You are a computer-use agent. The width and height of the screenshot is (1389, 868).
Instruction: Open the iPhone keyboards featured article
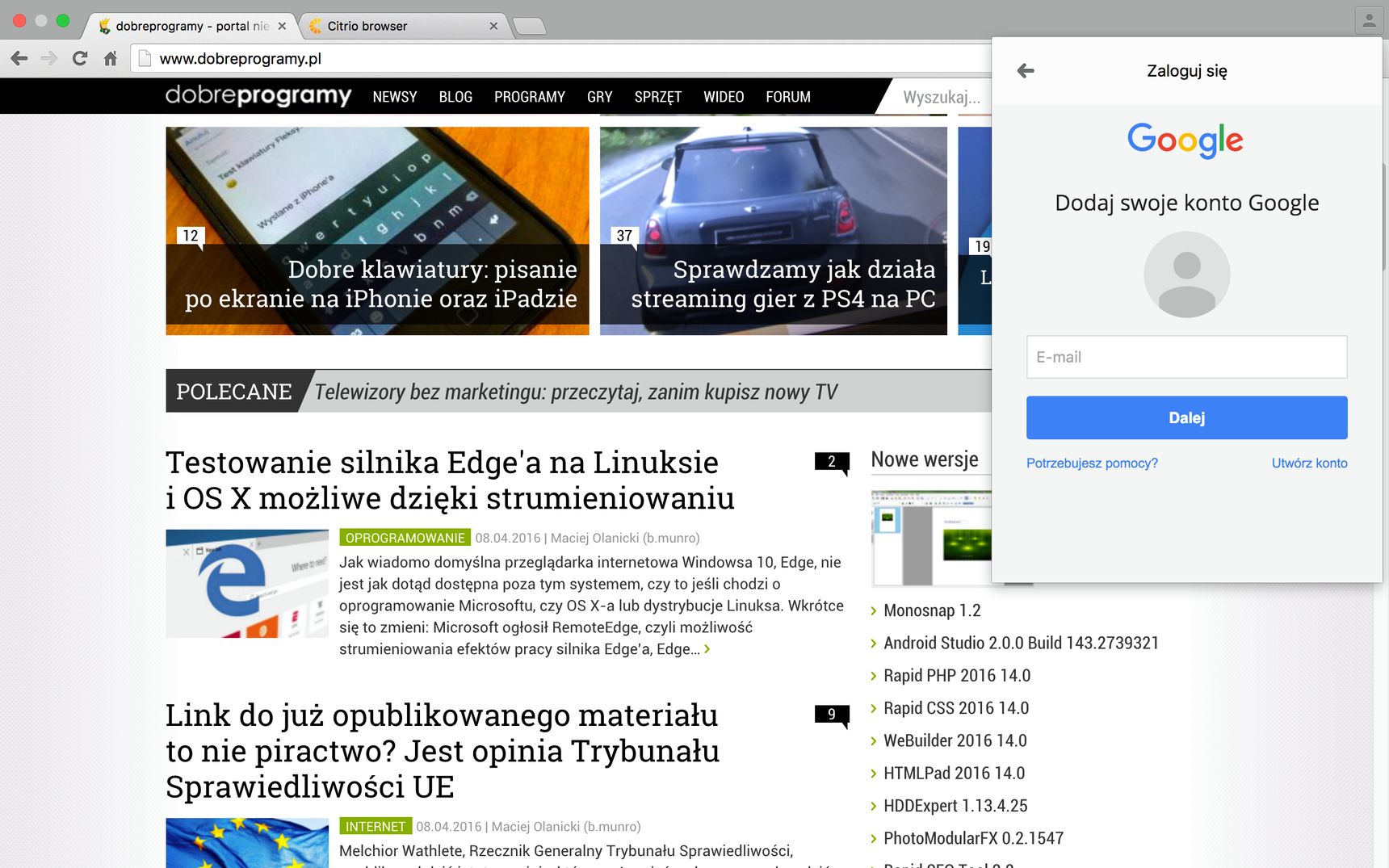click(377, 231)
